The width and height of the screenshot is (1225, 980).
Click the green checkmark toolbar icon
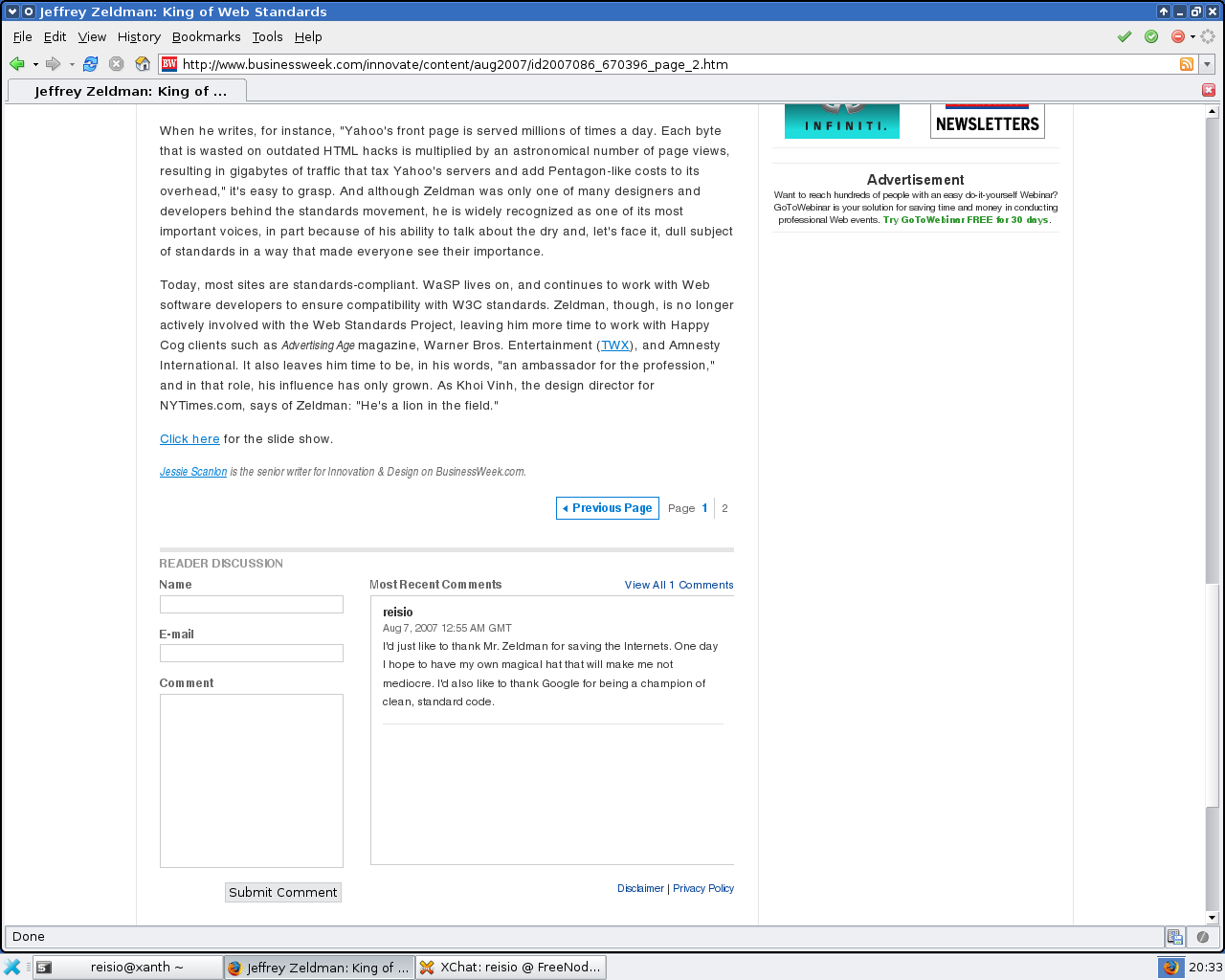tap(1125, 36)
